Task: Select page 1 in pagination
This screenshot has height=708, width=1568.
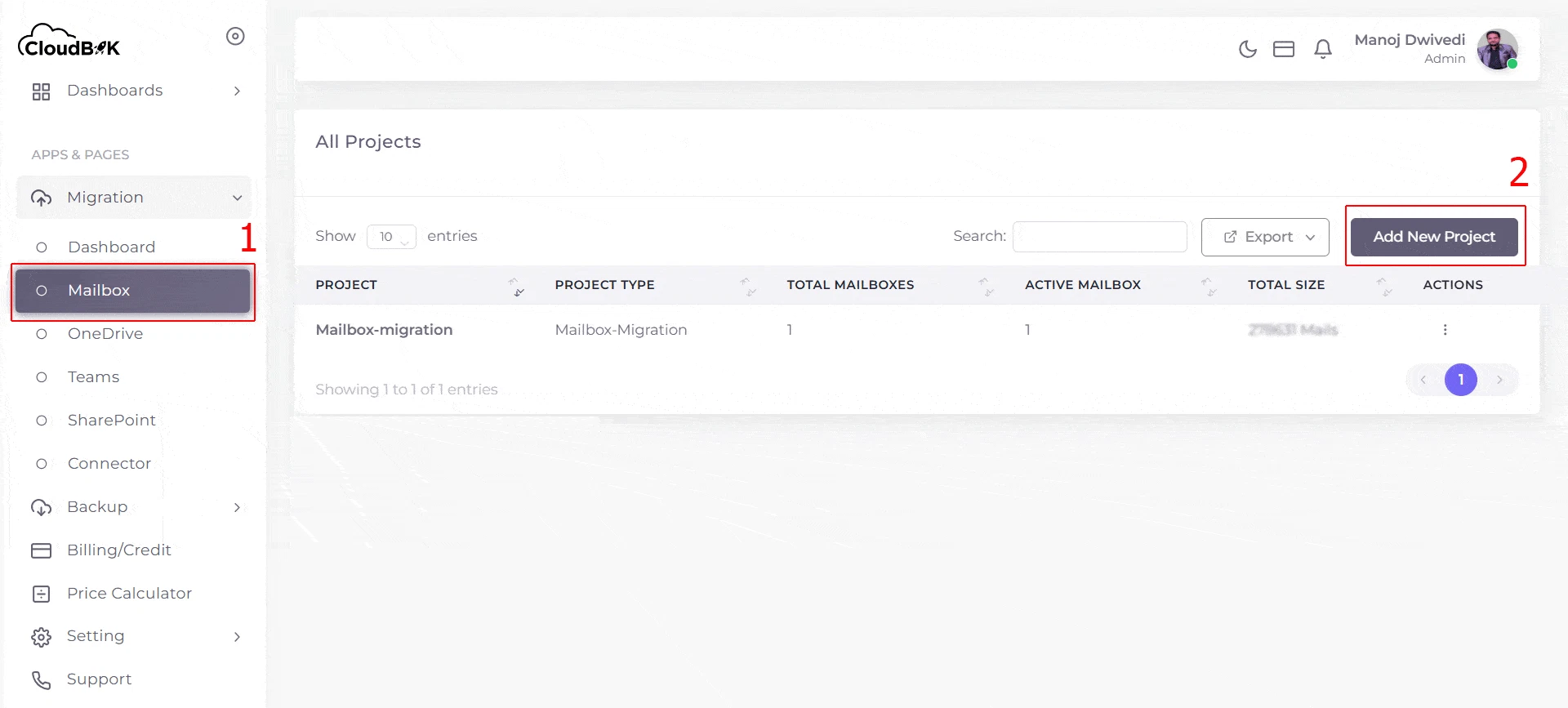Action: [x=1461, y=380]
